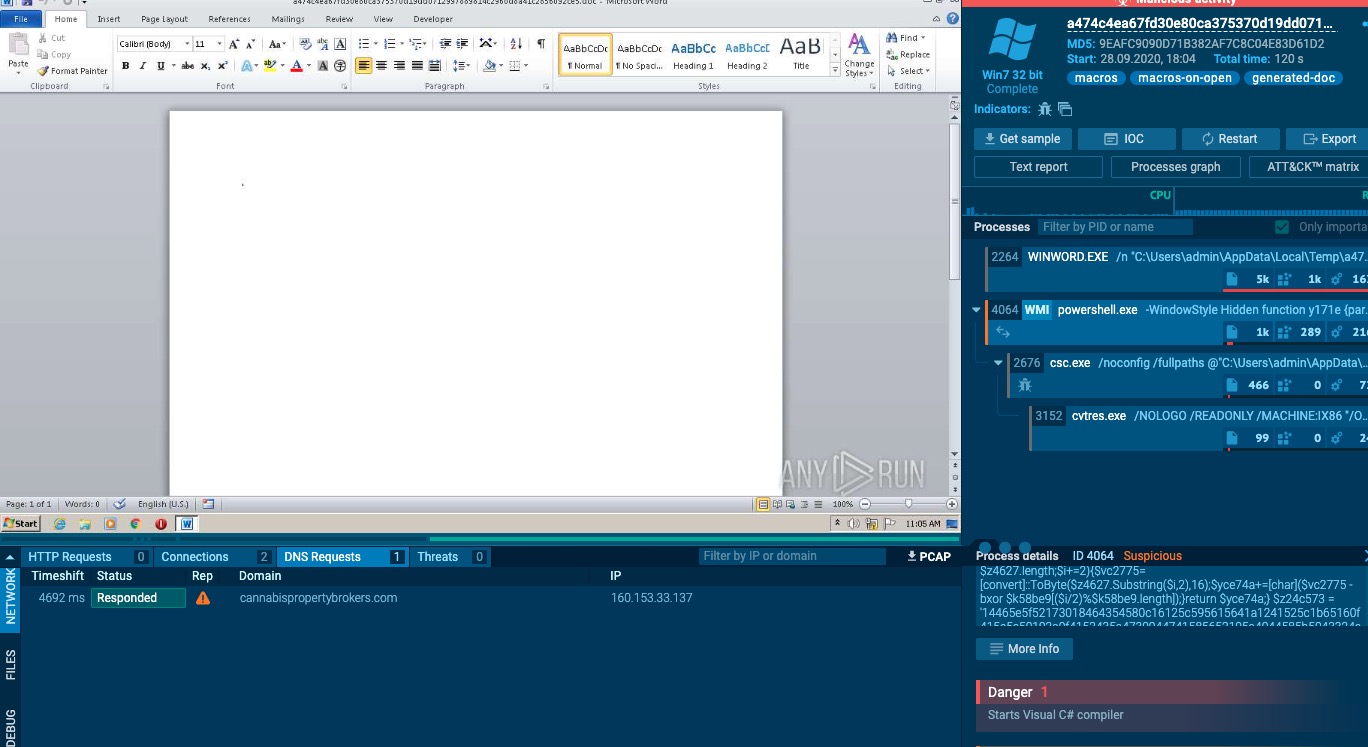This screenshot has width=1368, height=747.
Task: Click the Grow Font icon
Action: 234,44
